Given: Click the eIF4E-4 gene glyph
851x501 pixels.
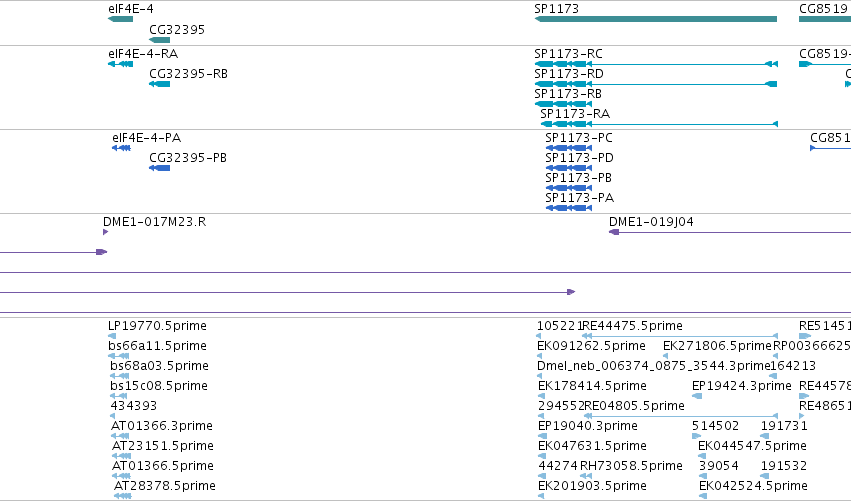Looking at the screenshot, I should click(x=120, y=19).
